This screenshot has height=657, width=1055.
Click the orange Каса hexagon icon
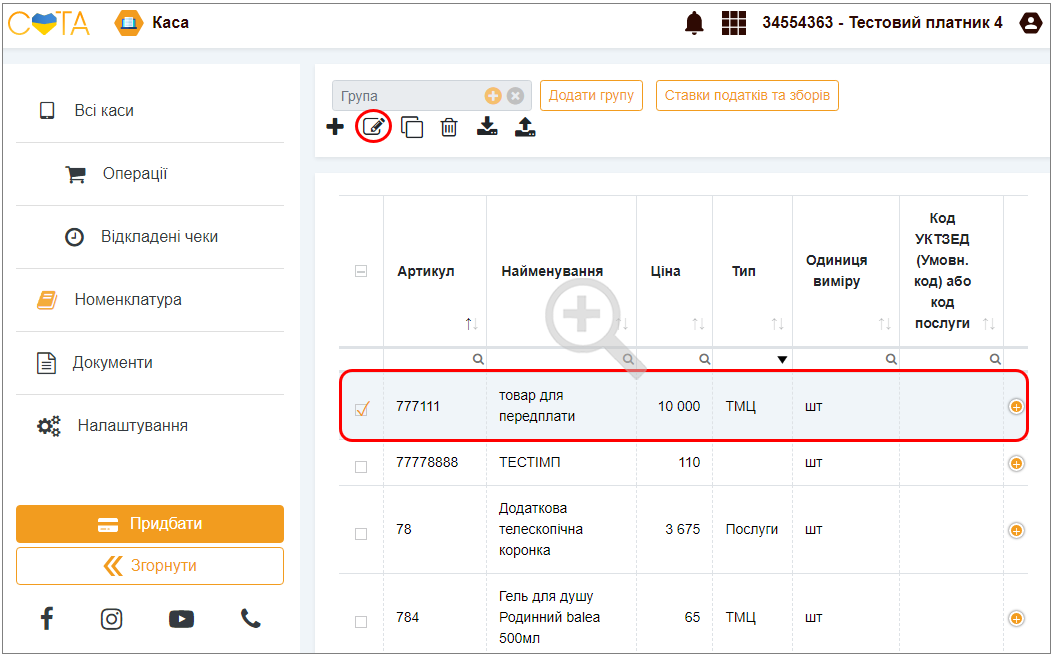(x=129, y=23)
